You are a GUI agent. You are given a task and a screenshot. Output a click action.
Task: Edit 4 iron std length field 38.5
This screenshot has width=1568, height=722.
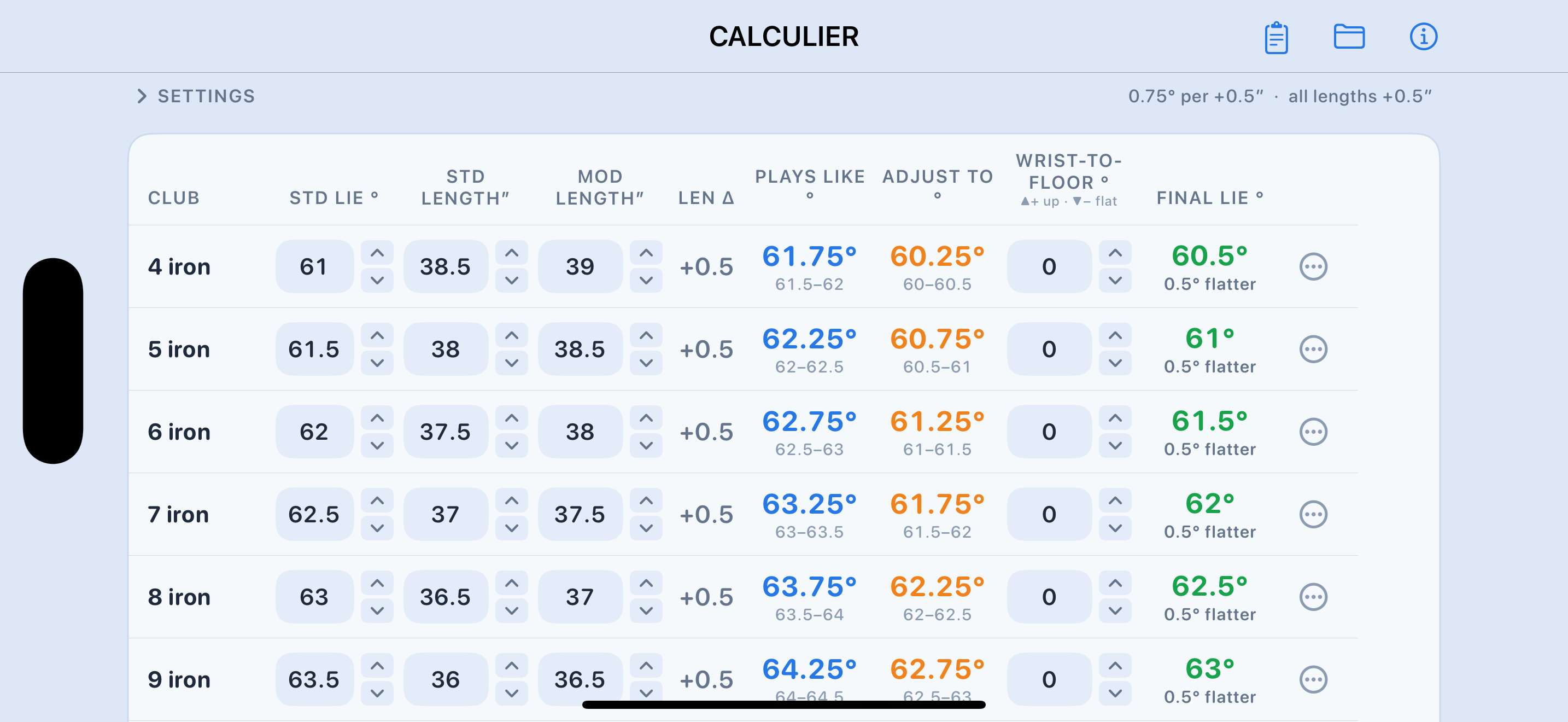click(x=446, y=266)
